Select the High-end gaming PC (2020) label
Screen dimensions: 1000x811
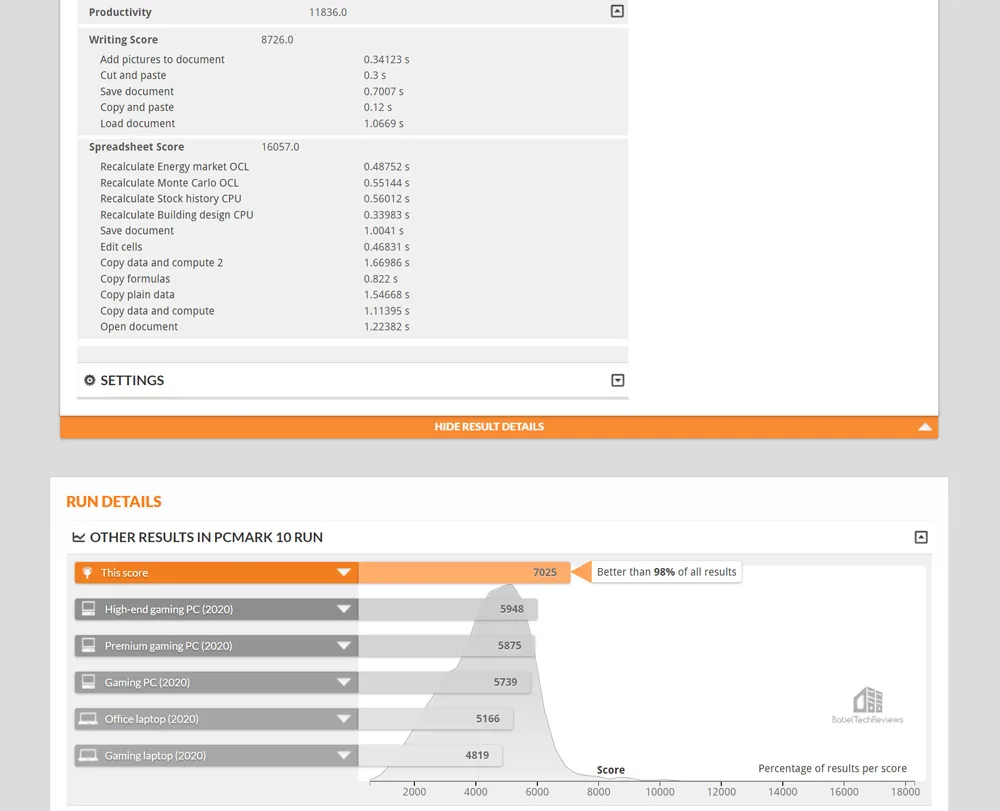(x=169, y=609)
